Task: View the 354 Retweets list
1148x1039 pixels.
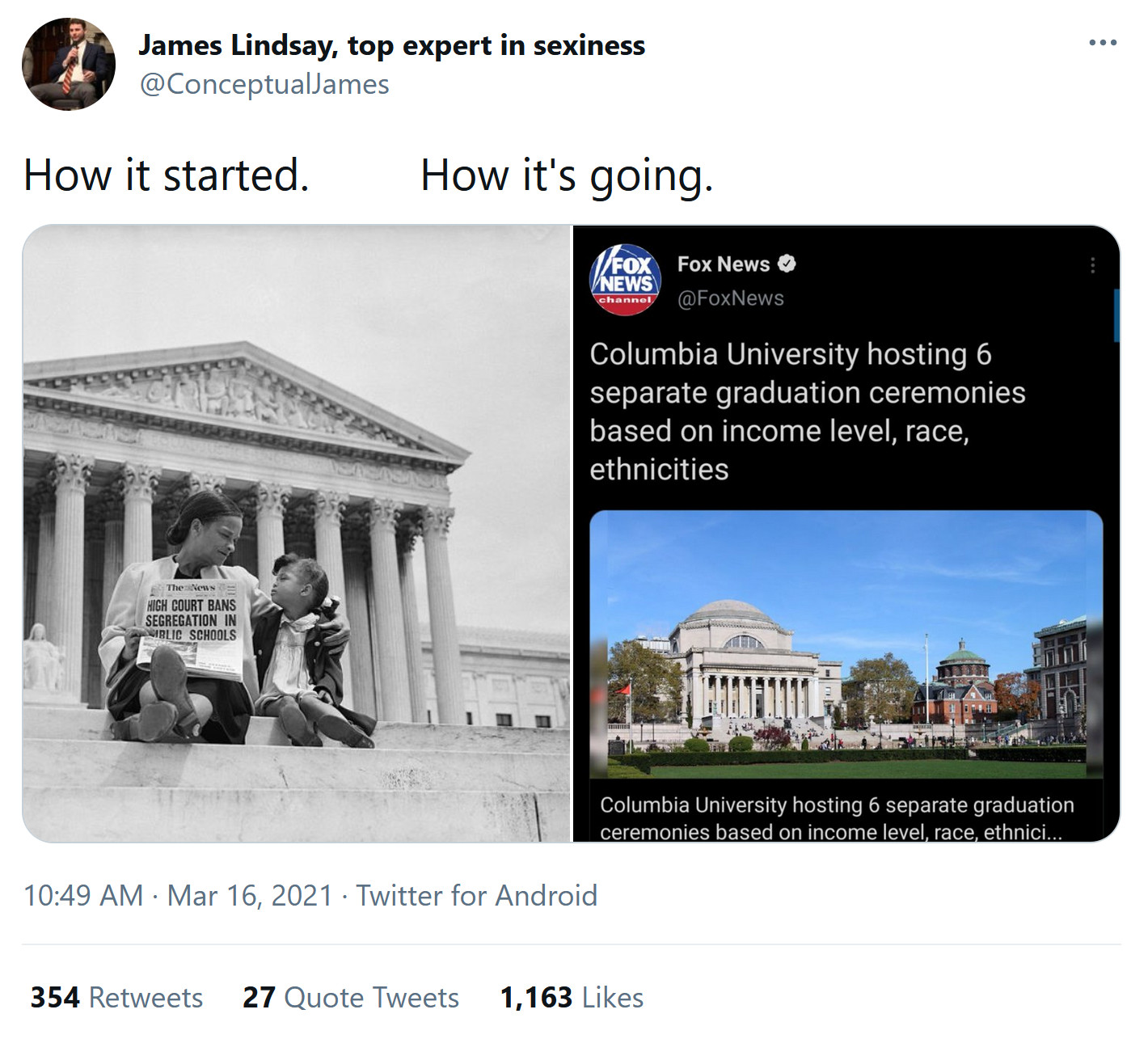Action: point(116,998)
